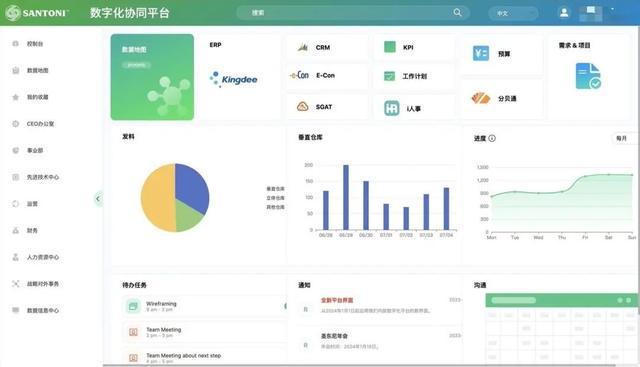This screenshot has width=640, height=367.
Task: Click the info icon next to 进度
Action: 492,138
